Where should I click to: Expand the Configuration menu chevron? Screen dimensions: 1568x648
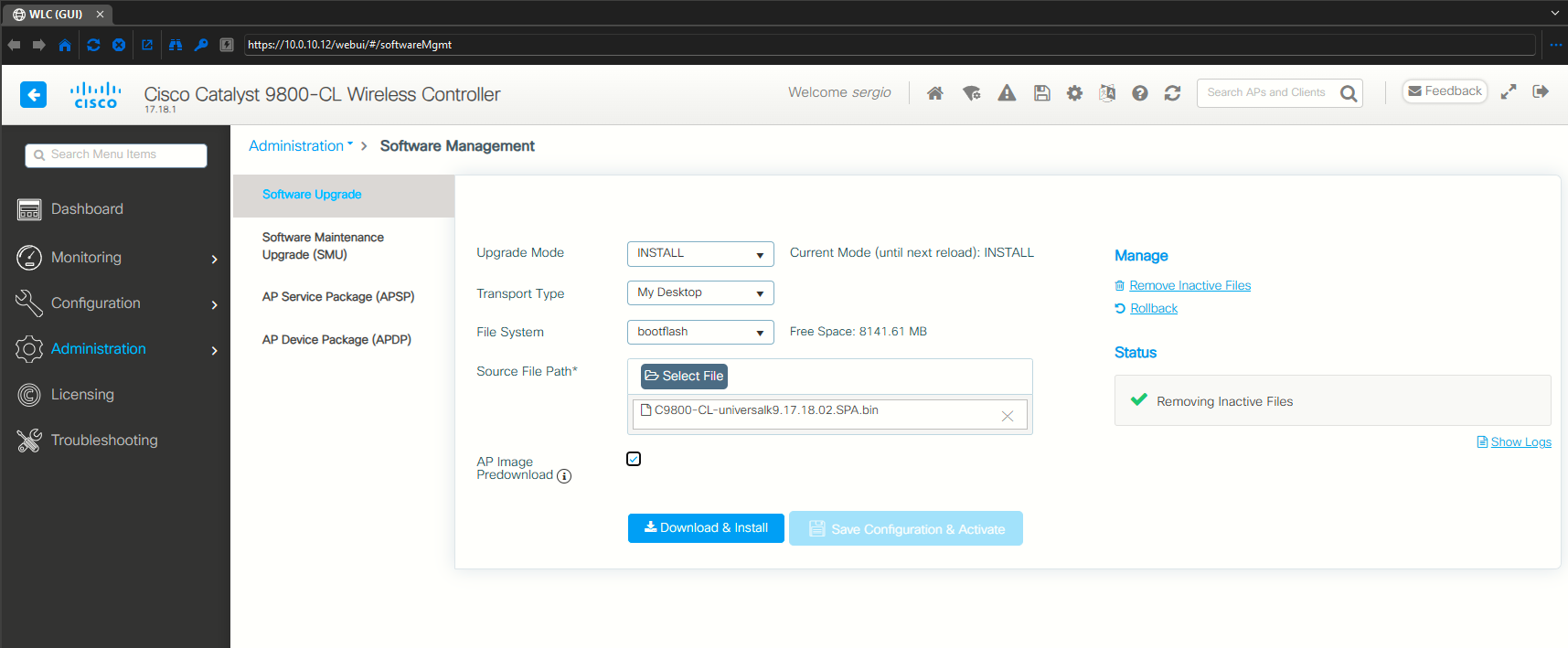pos(215,305)
